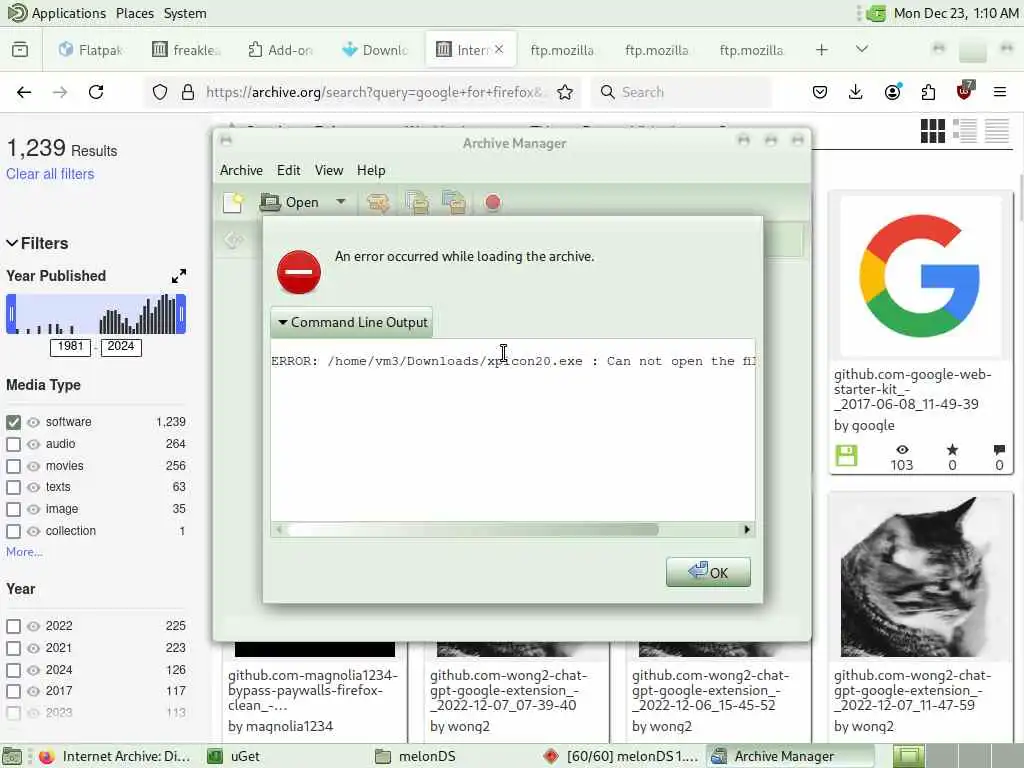1024x768 pixels.
Task: Open the Archive menu in Archive Manager
Action: point(241,170)
